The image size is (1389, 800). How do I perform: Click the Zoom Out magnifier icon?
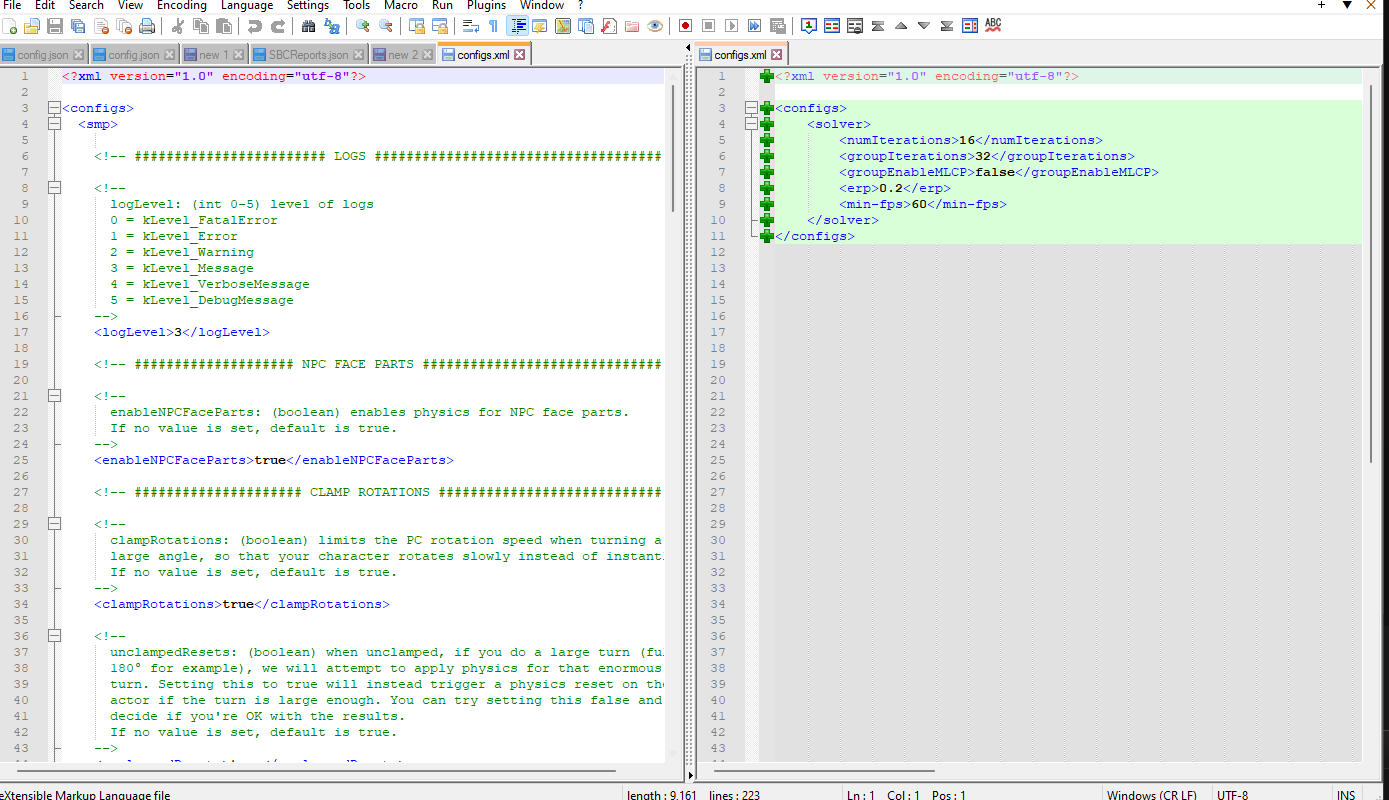pos(384,26)
